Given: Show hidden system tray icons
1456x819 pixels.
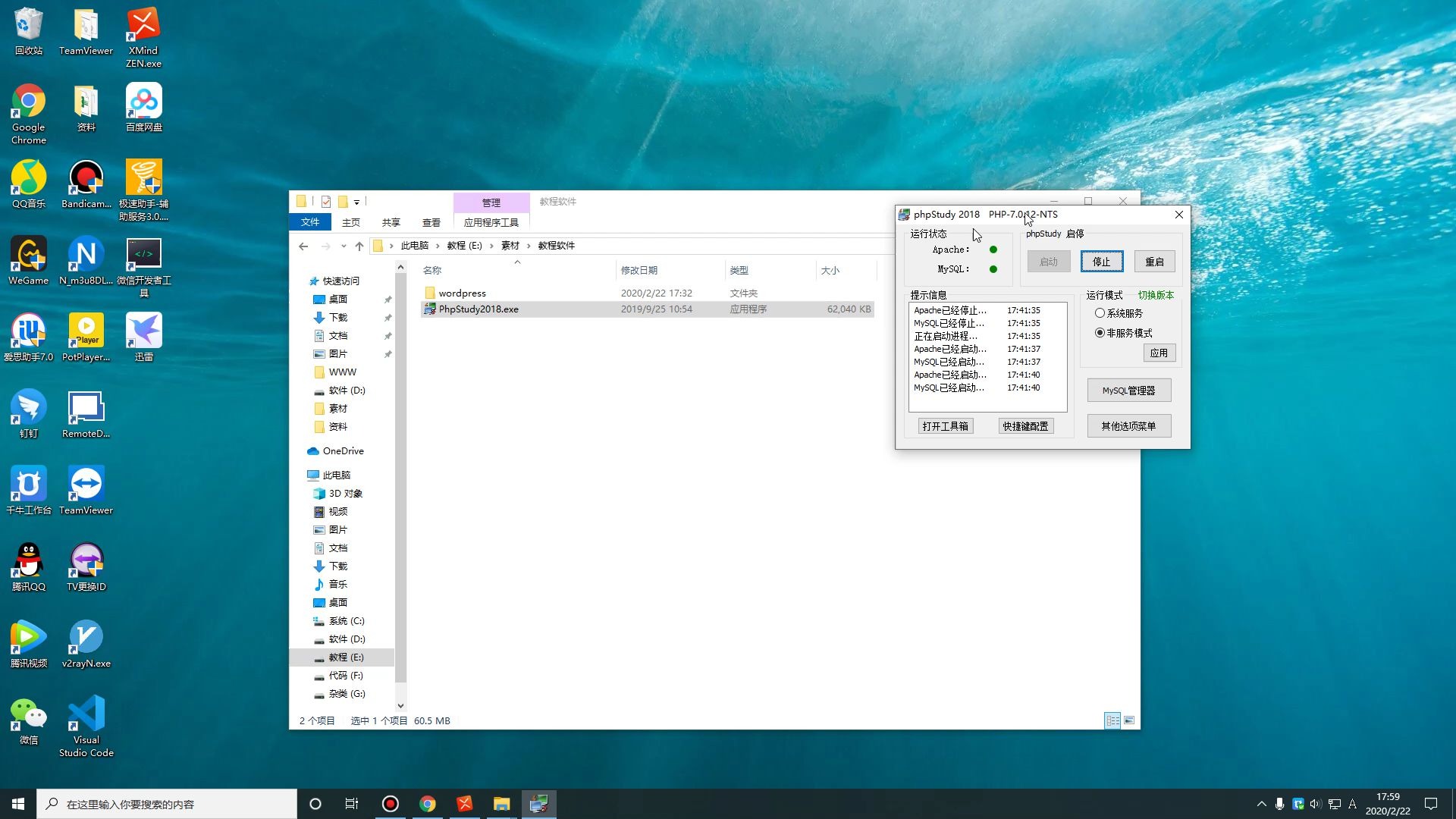Looking at the screenshot, I should click(x=1261, y=804).
